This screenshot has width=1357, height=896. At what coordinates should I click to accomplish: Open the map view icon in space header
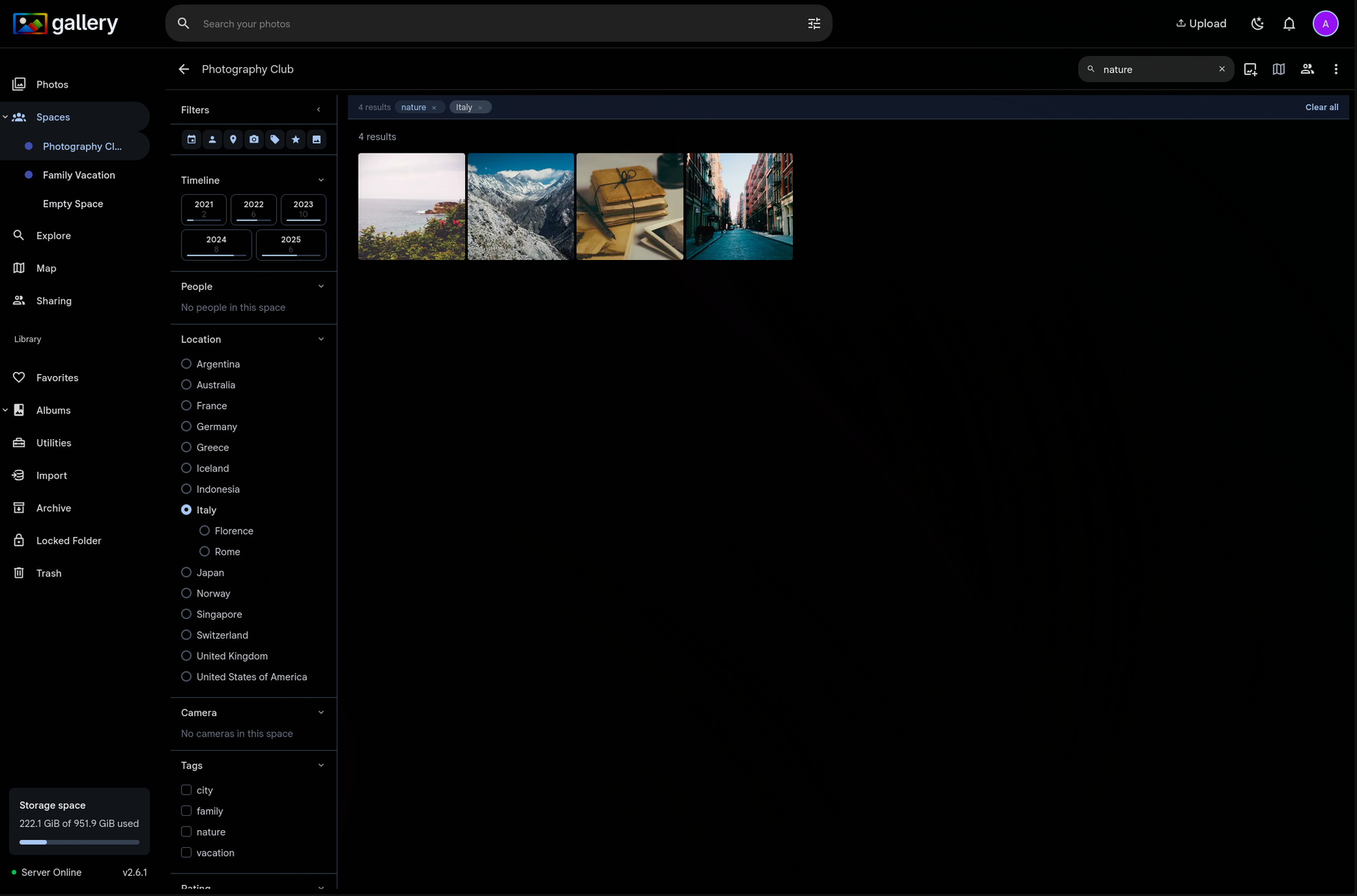(x=1278, y=69)
